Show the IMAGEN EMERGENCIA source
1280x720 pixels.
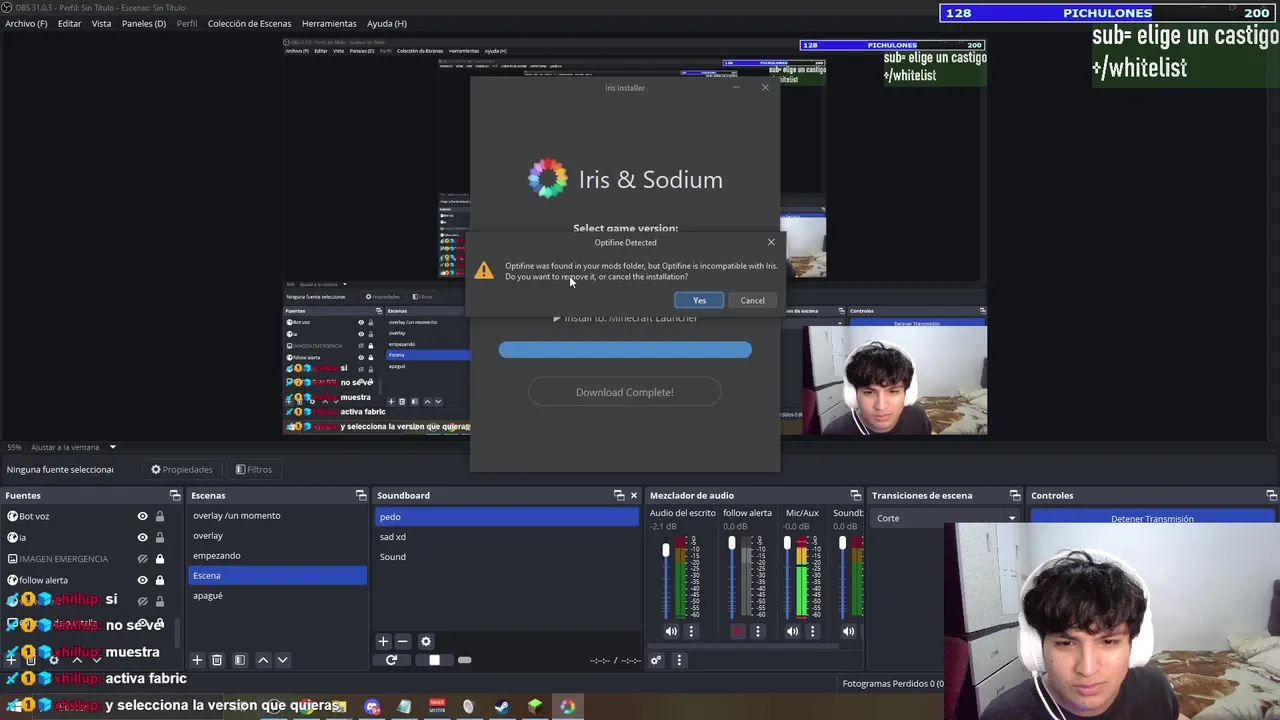[x=142, y=559]
